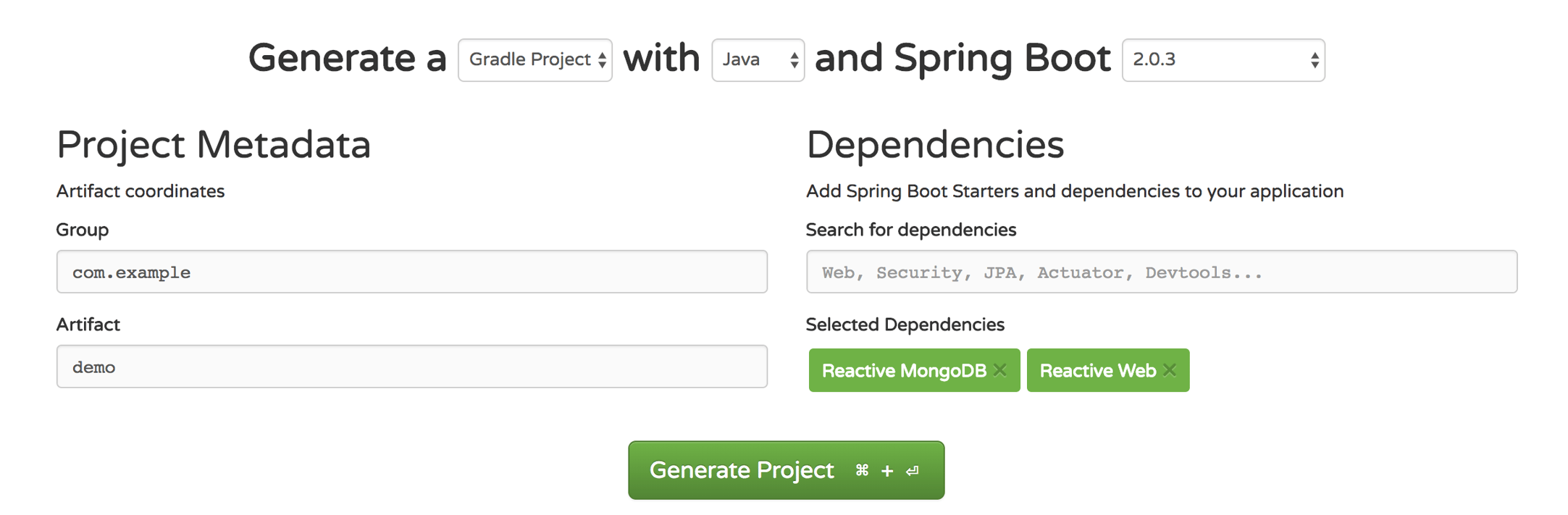Focus the Artifact field containing demo
Viewport: 1568px width, 515px height.
coord(412,367)
